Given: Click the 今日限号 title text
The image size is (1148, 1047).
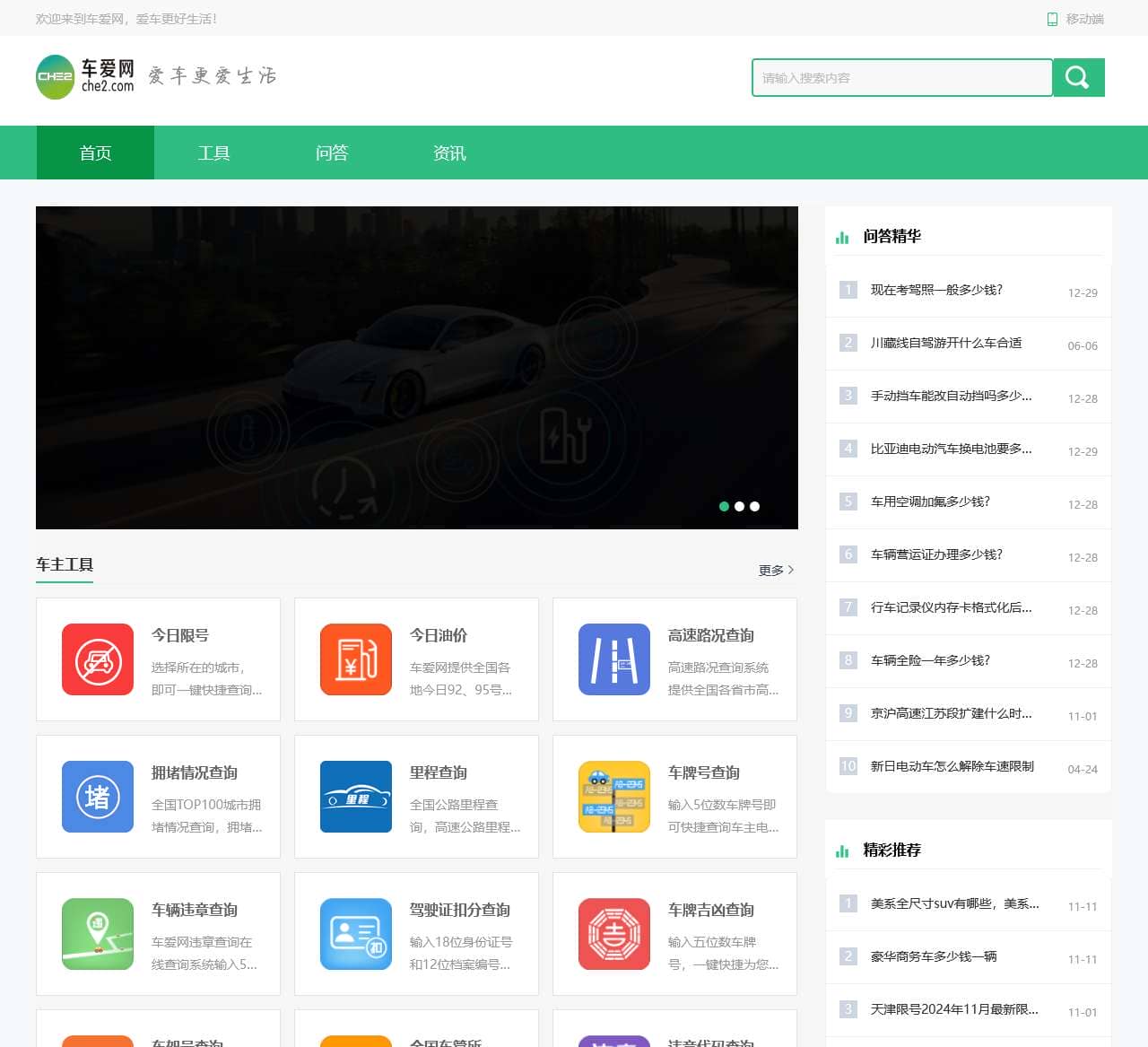Looking at the screenshot, I should click(x=180, y=635).
